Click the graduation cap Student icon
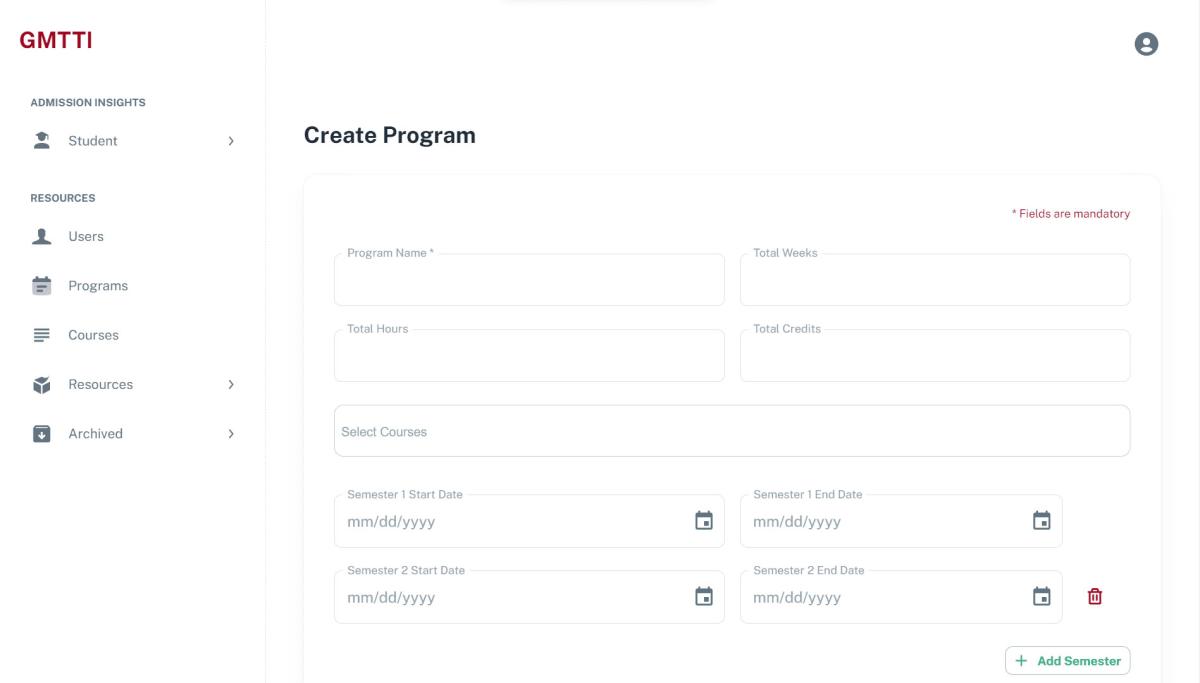This screenshot has width=1200, height=683. [42, 141]
